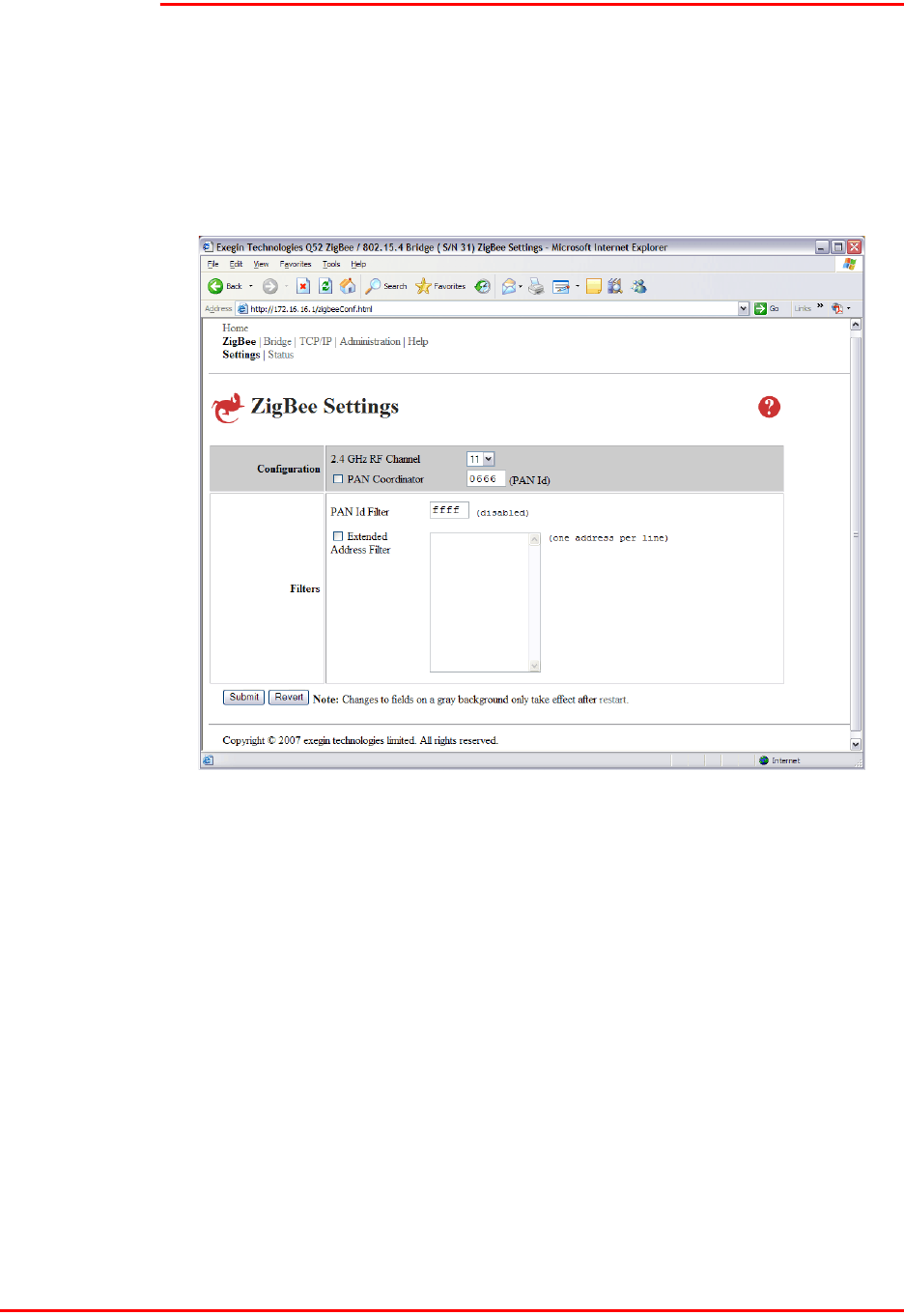
Task: Click the Windows flag logo in menu bar
Action: point(849,264)
